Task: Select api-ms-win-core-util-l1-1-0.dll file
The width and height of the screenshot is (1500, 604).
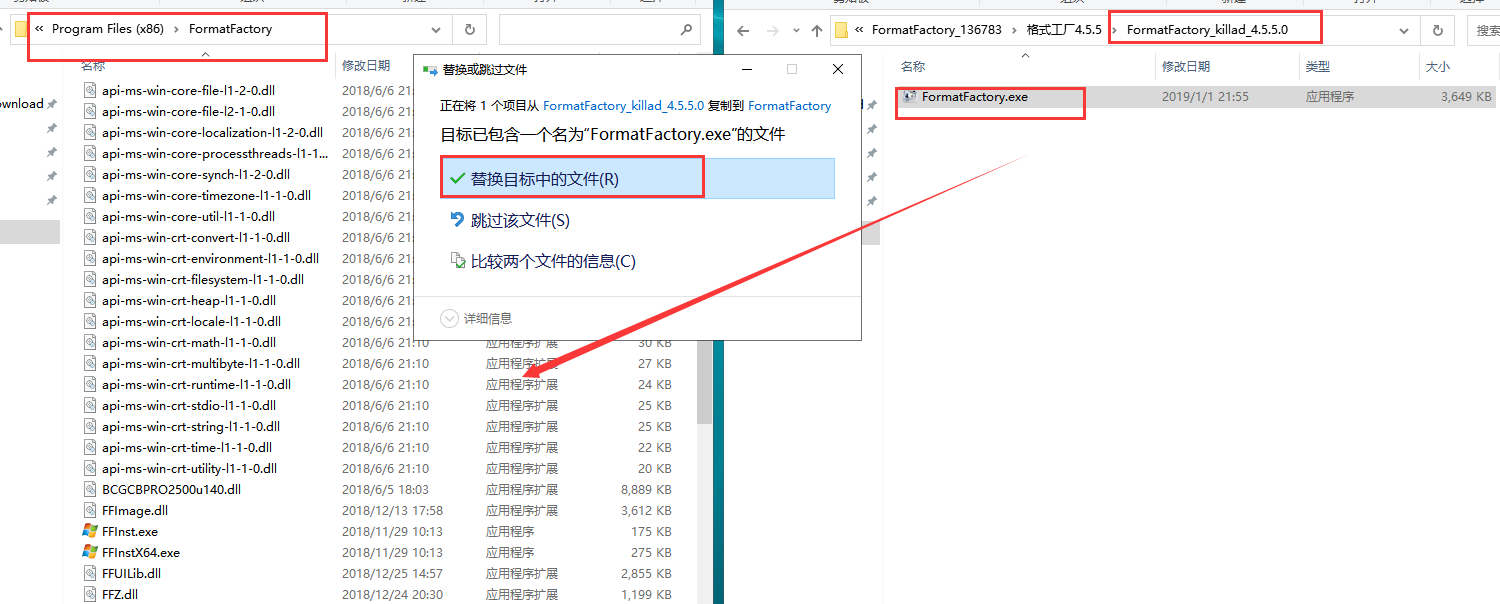Action: click(188, 216)
